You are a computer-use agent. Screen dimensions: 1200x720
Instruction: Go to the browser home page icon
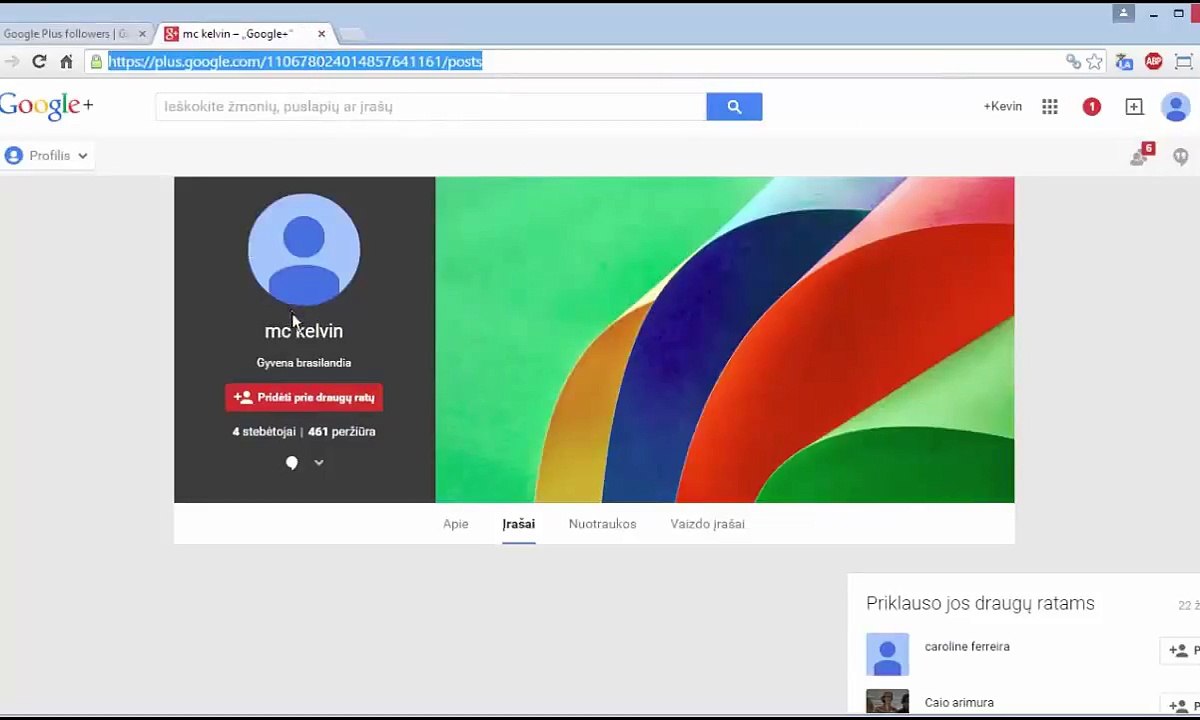[66, 62]
